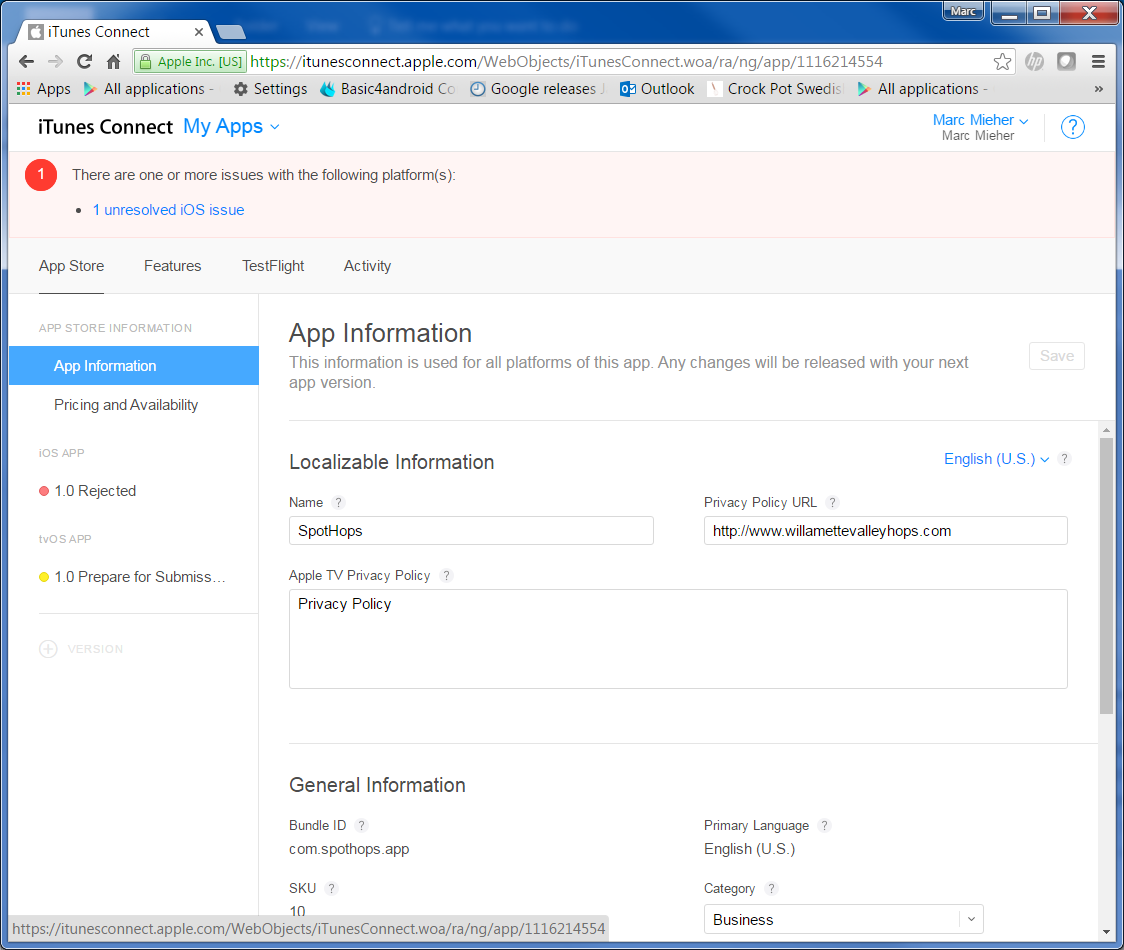Click the Apple Inc. [US] security badge

pos(191,62)
